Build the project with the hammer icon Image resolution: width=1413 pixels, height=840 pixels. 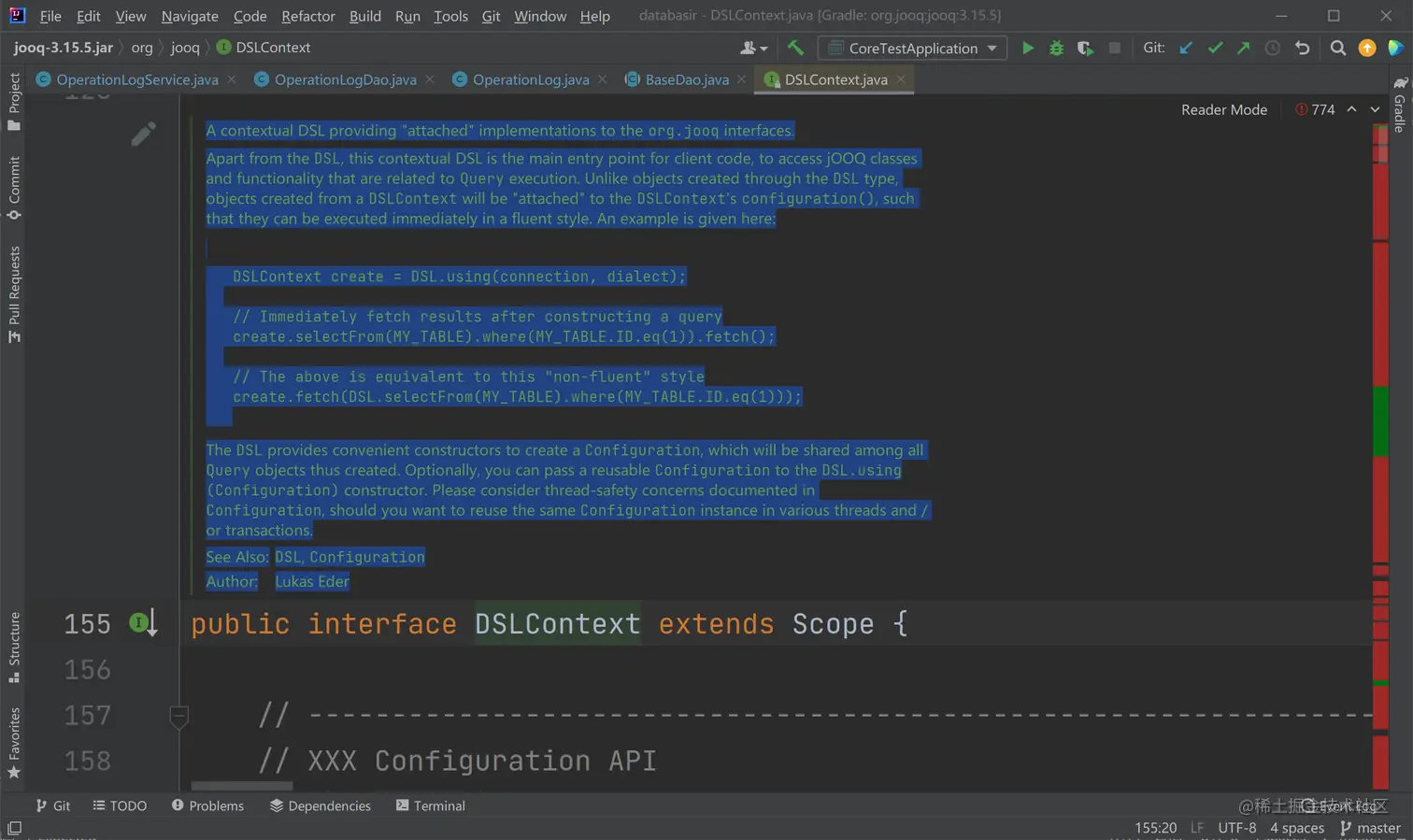(x=795, y=48)
